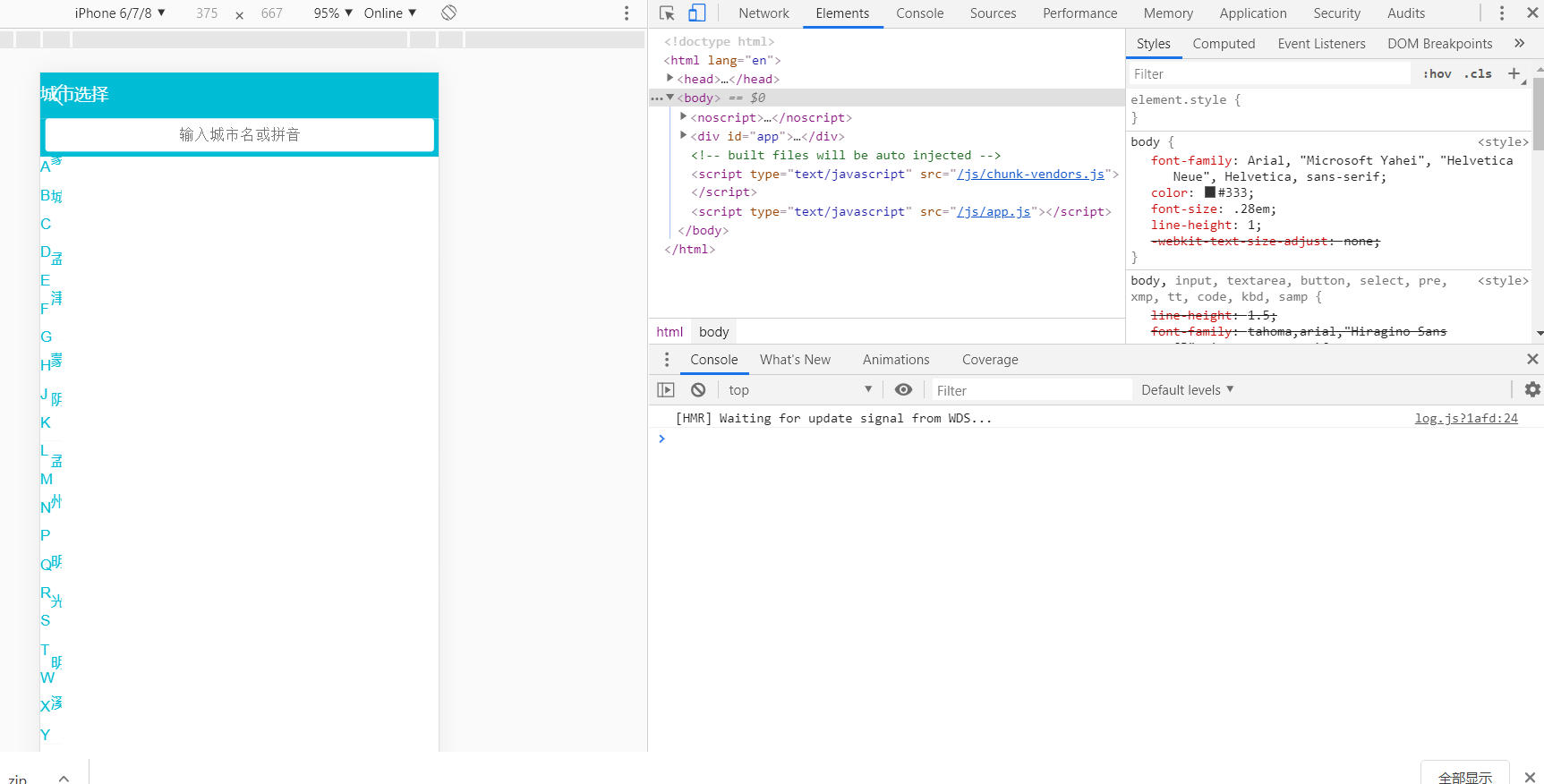Close the DevTools panel
Screen dimensions: 1544x784
pos(1531,13)
